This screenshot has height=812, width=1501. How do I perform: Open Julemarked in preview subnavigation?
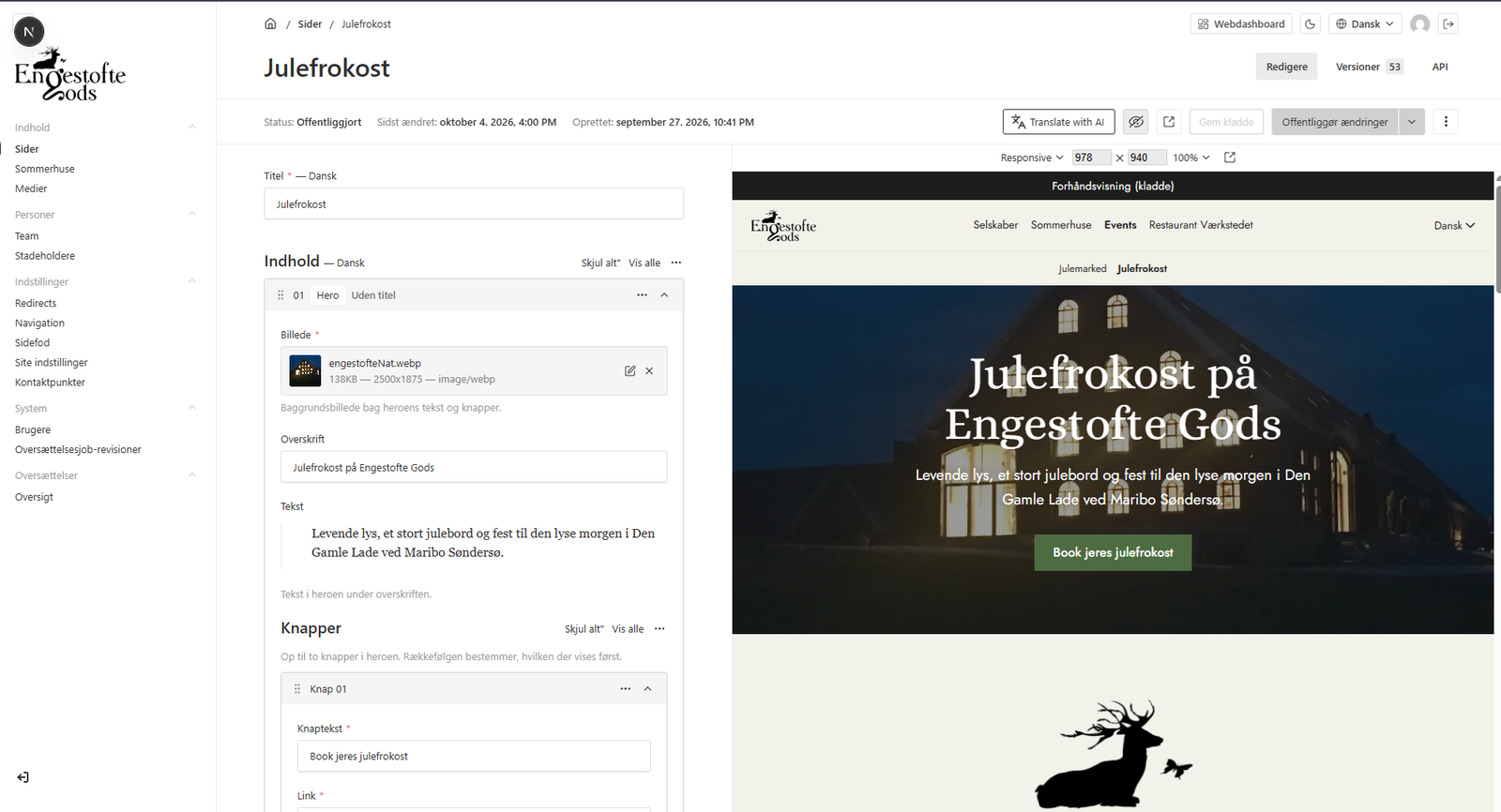click(1082, 269)
